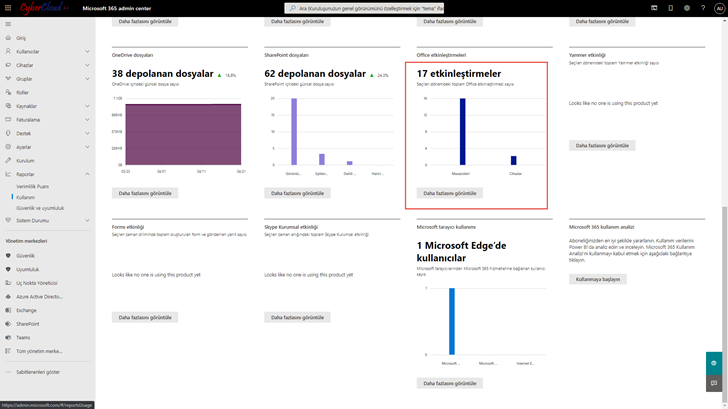Screen dimensions: 728x409
Task: View more for SharePoint dosyaları
Action: tap(297, 193)
